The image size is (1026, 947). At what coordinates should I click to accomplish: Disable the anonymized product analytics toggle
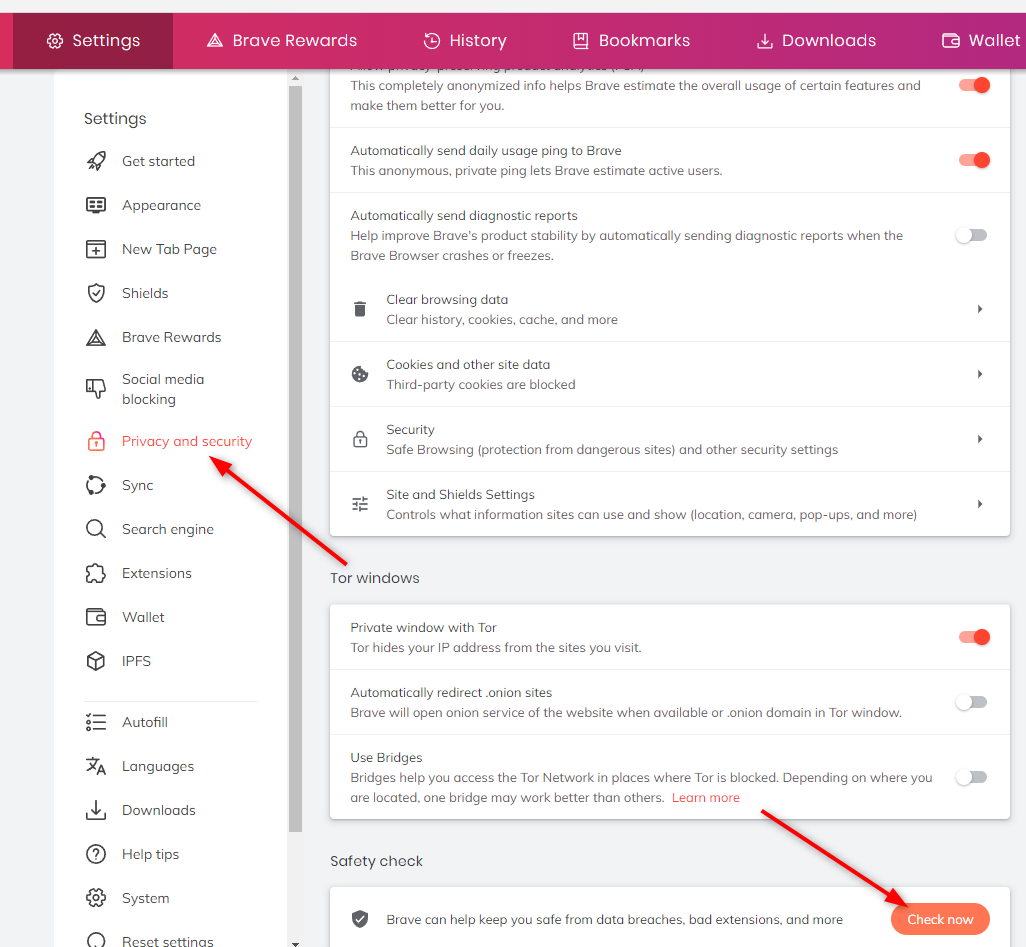(x=974, y=85)
